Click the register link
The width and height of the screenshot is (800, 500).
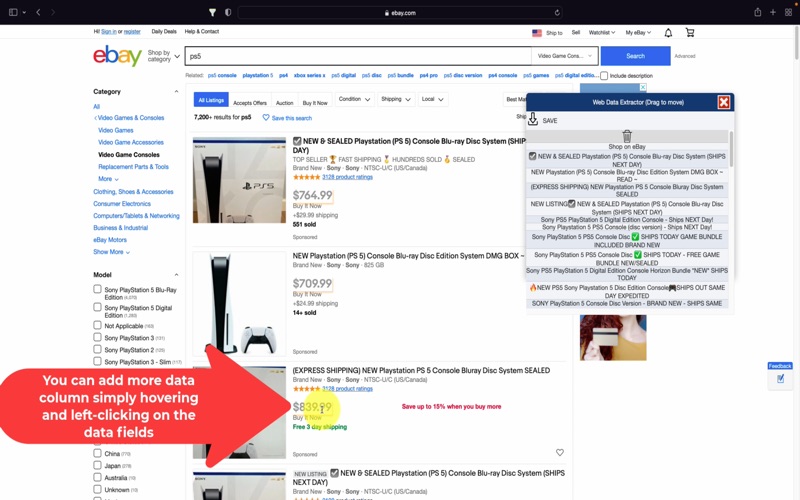tap(132, 31)
